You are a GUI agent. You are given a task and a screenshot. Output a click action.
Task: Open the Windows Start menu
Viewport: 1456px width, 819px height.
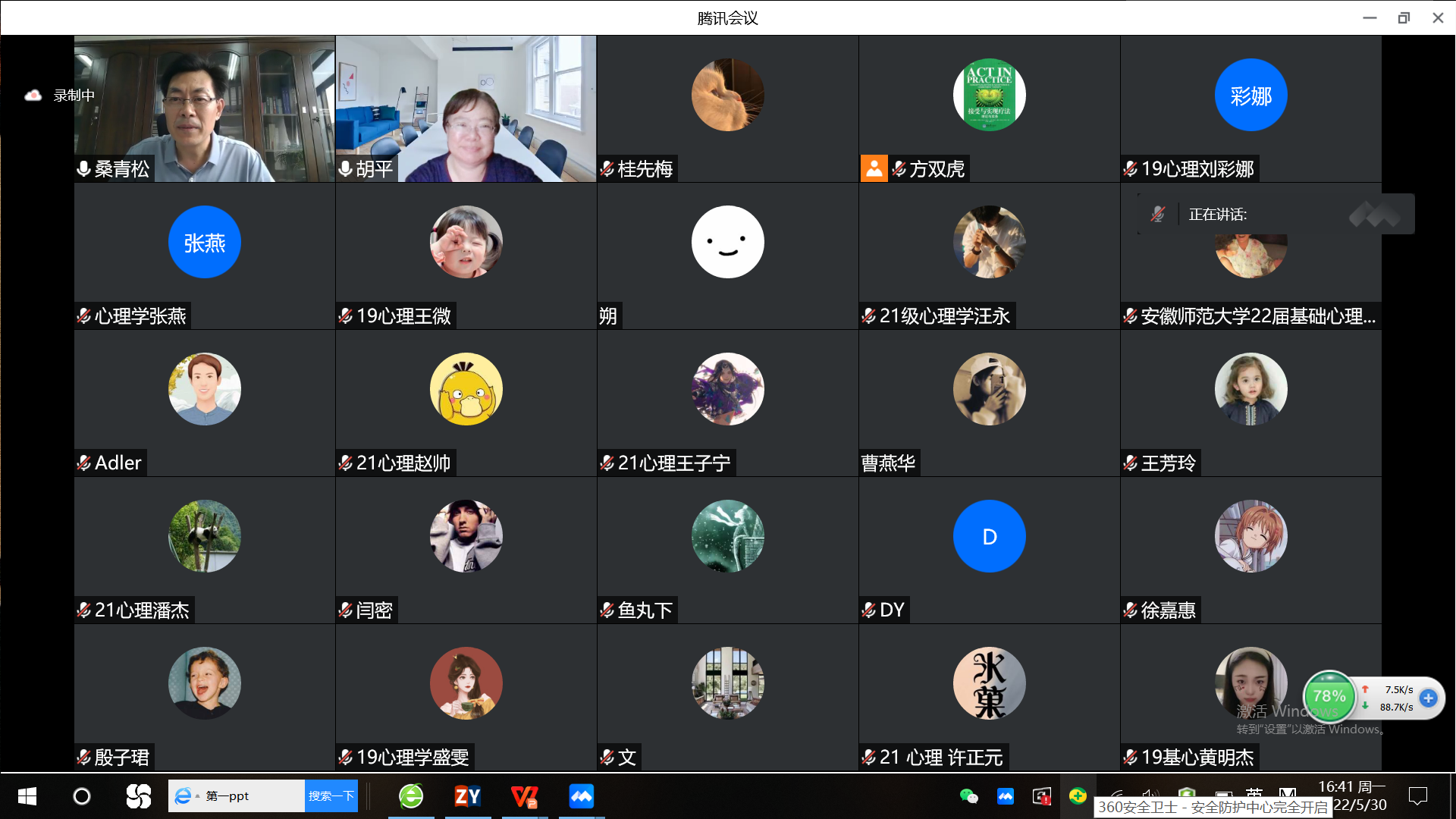[27, 796]
